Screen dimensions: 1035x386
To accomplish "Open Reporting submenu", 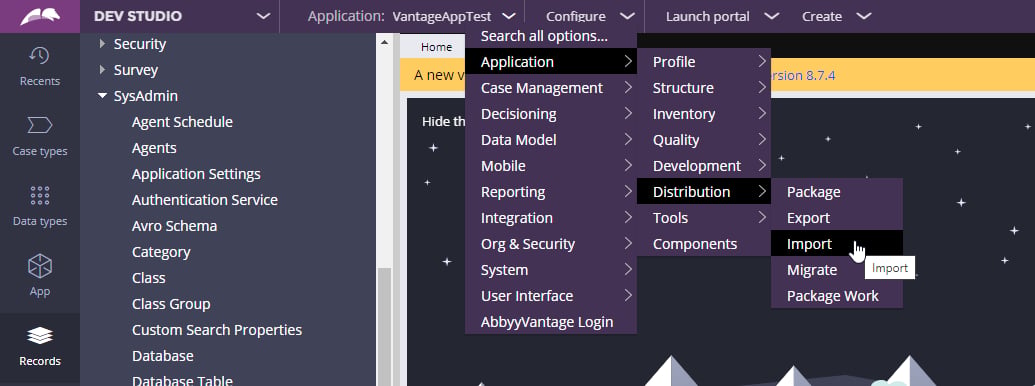I will click(x=551, y=192).
